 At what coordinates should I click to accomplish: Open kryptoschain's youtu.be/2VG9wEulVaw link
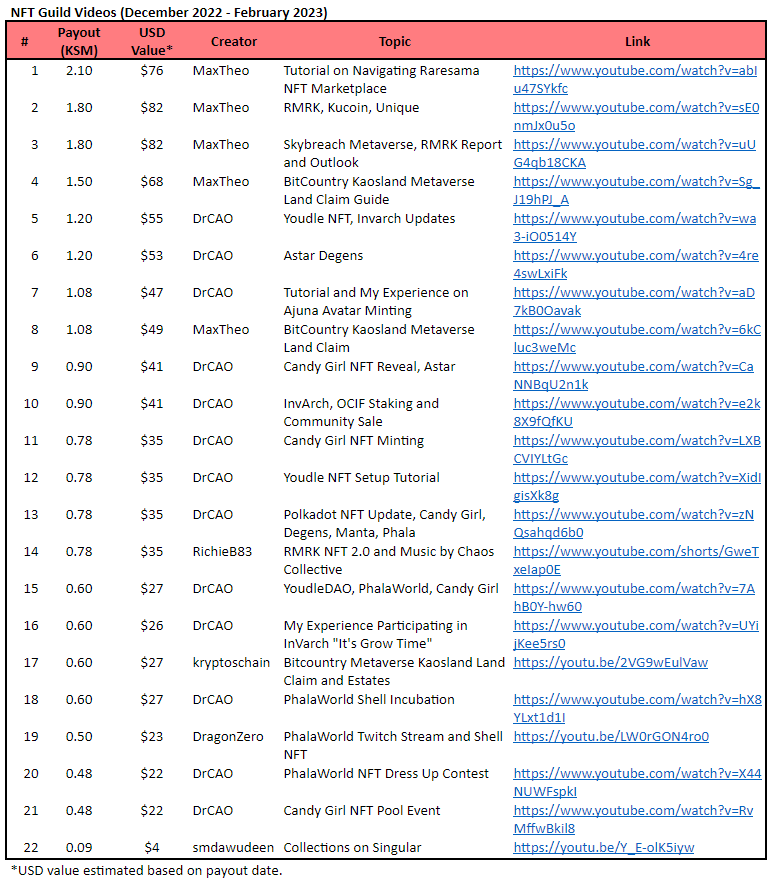(x=611, y=663)
